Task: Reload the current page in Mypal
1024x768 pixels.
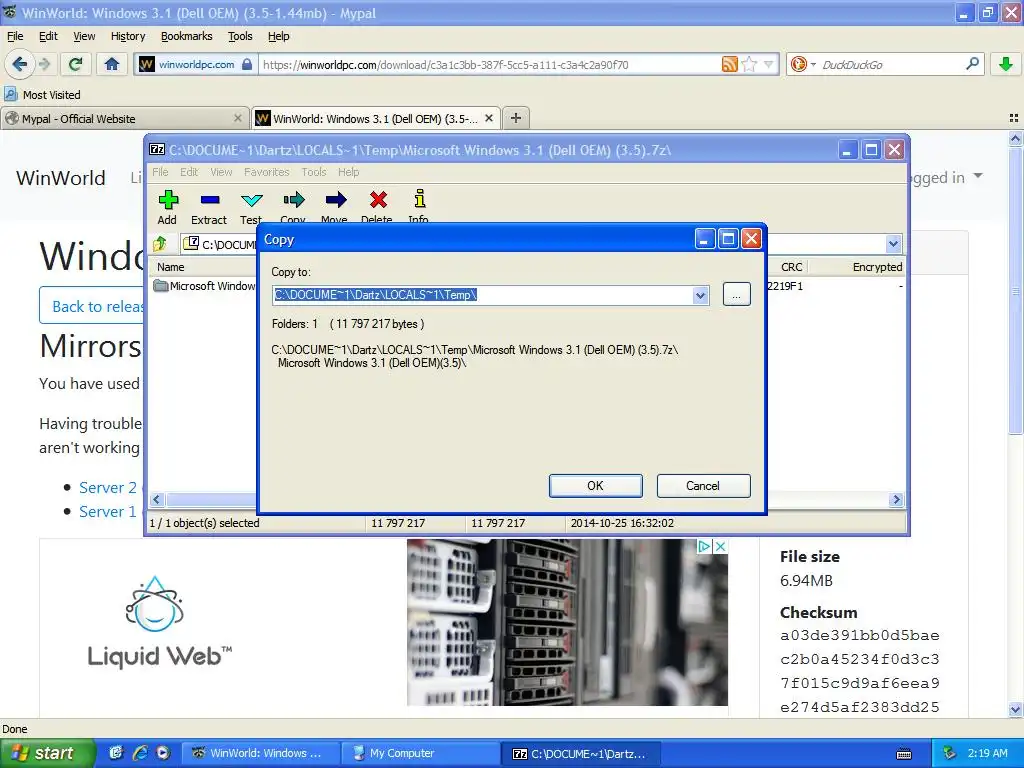Action: coord(76,64)
